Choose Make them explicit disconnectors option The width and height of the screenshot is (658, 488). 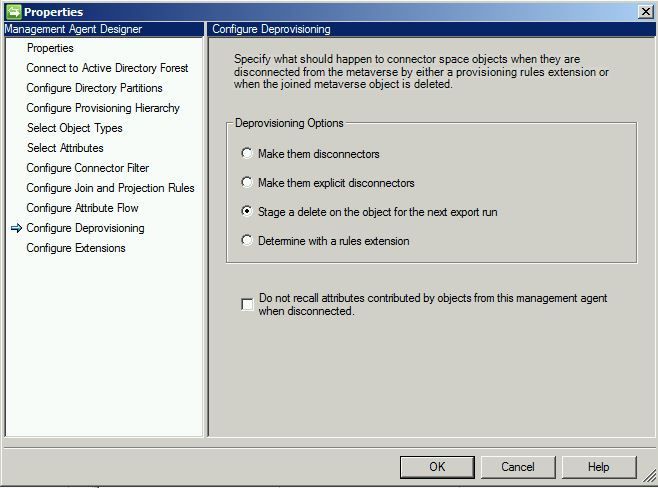point(247,182)
